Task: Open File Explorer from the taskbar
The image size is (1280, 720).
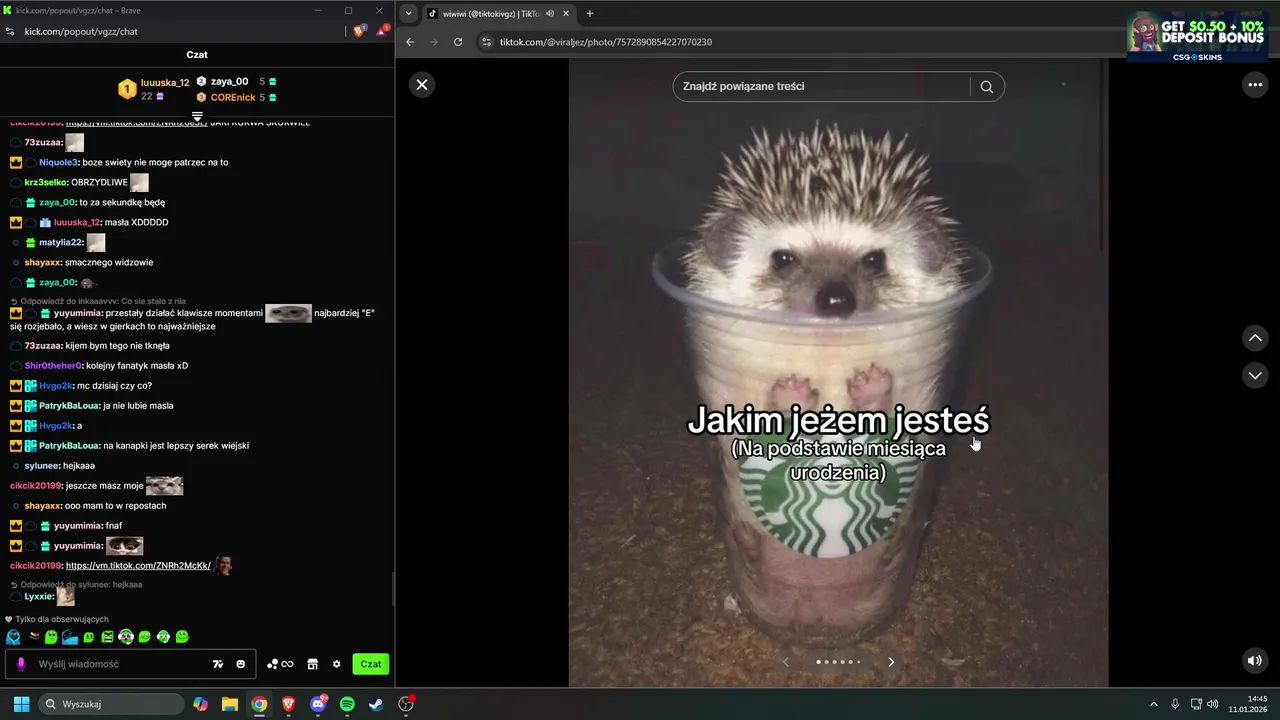Action: (230, 704)
